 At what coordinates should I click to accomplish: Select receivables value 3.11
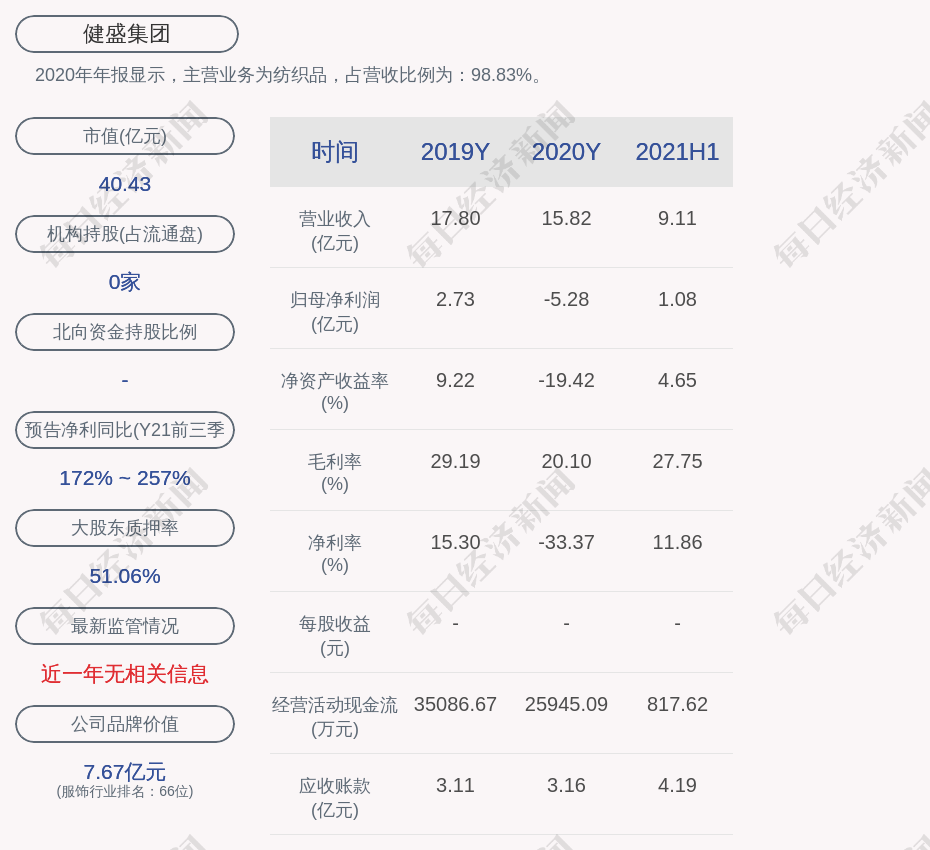tap(455, 785)
